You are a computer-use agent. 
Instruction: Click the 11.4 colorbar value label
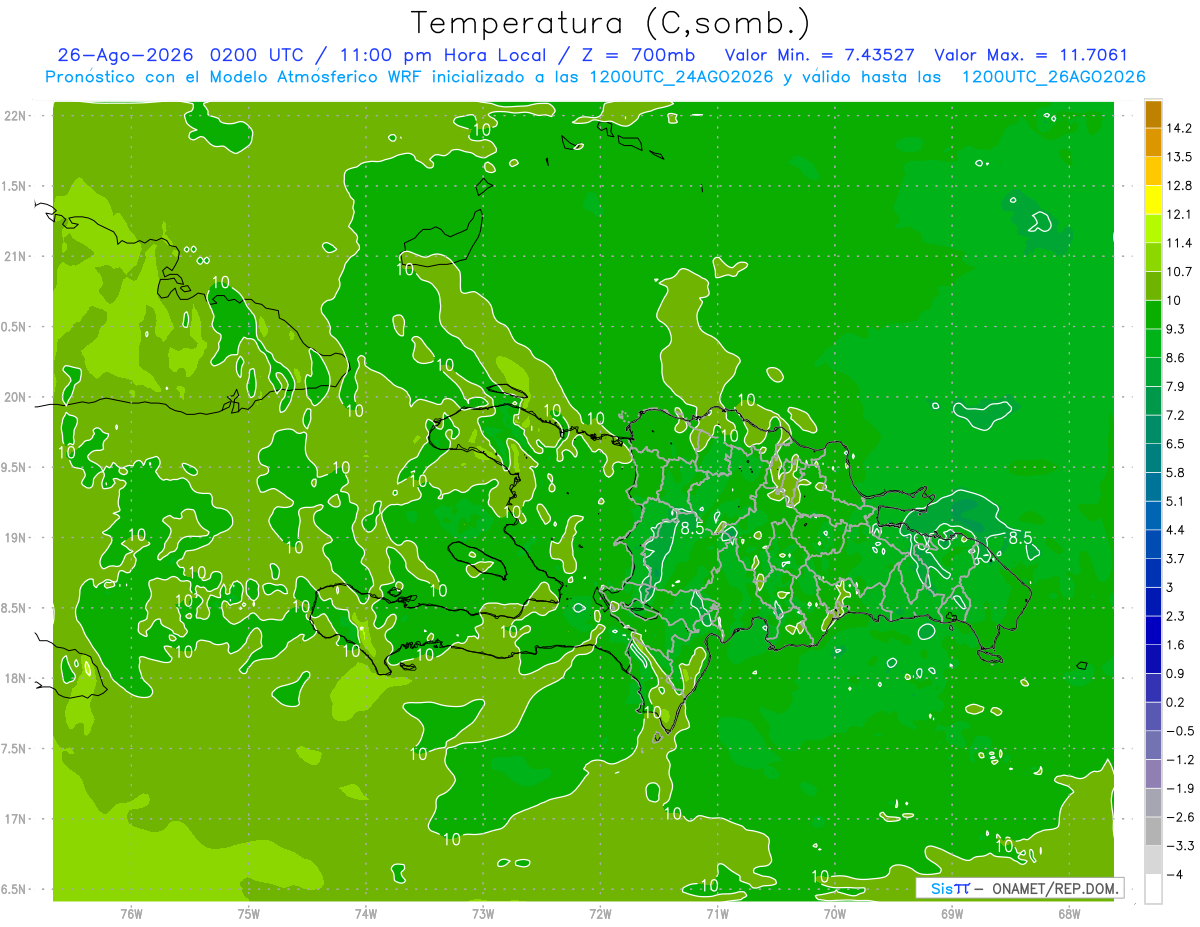pos(1180,243)
